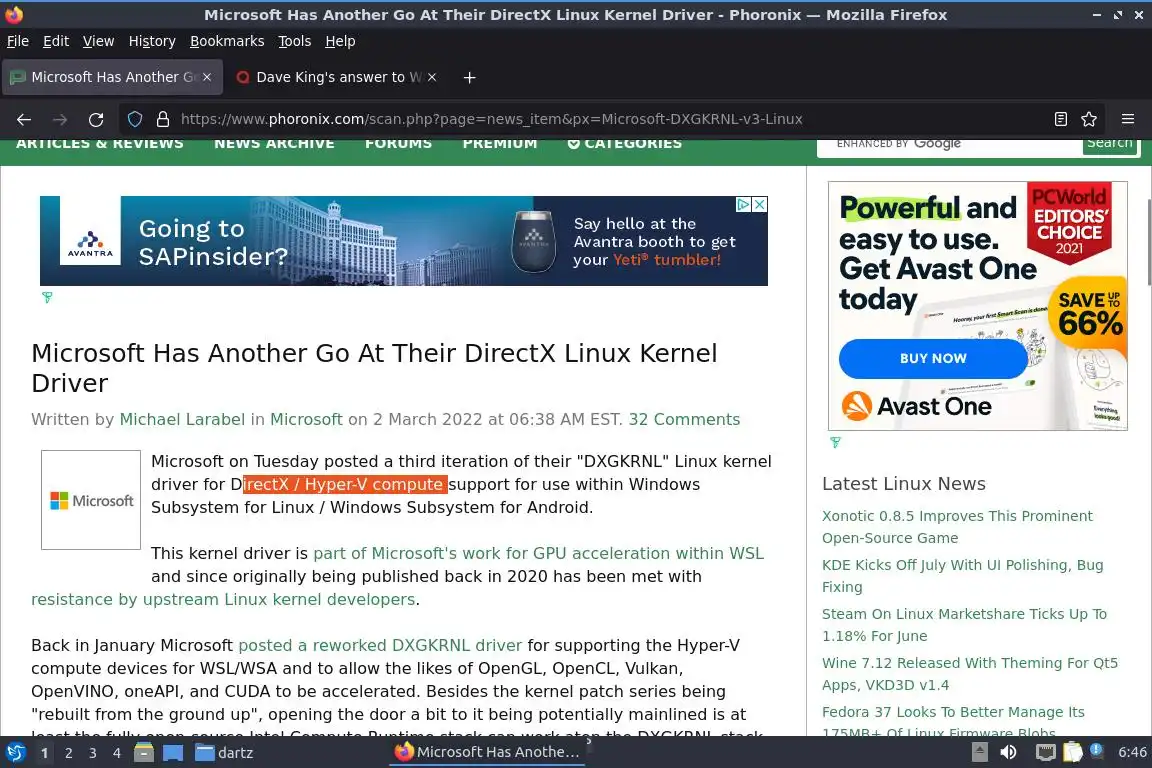Viewport: 1152px width, 768px height.
Task: Expand the Categories dropdown
Action: [625, 144]
